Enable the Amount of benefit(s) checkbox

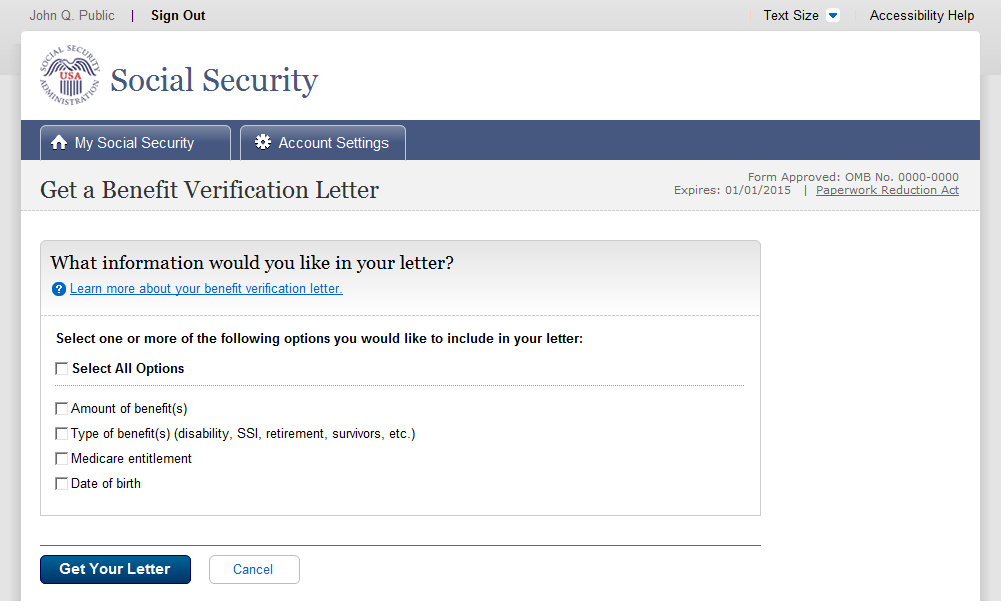62,409
